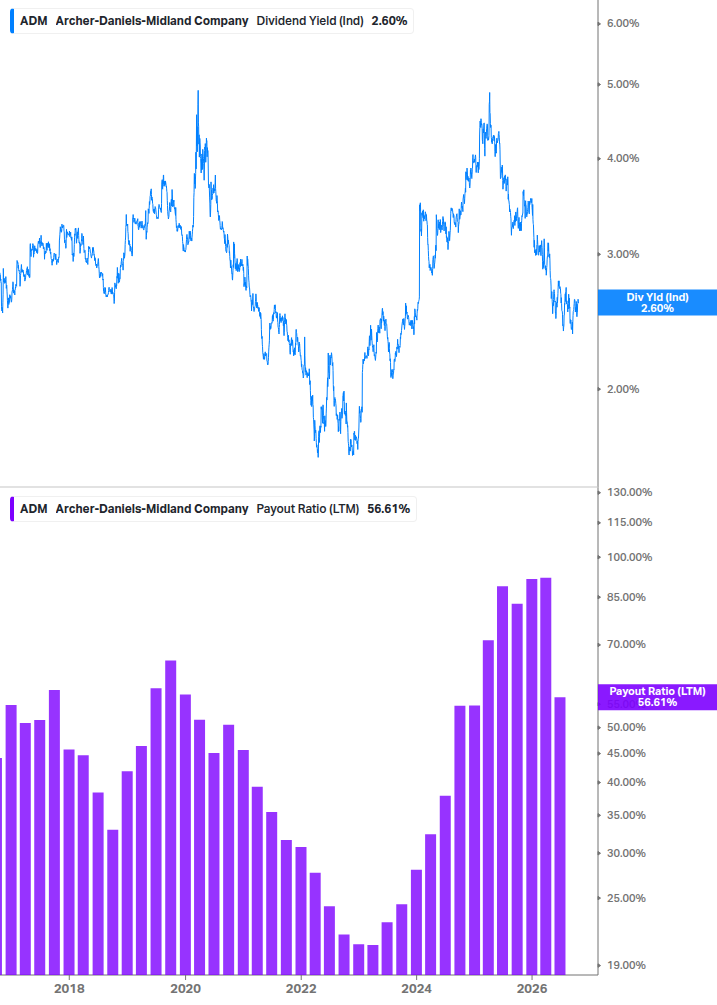Image resolution: width=717 pixels, height=1005 pixels.
Task: Click the 85.00% payout ratio axis label
Action: coord(626,597)
